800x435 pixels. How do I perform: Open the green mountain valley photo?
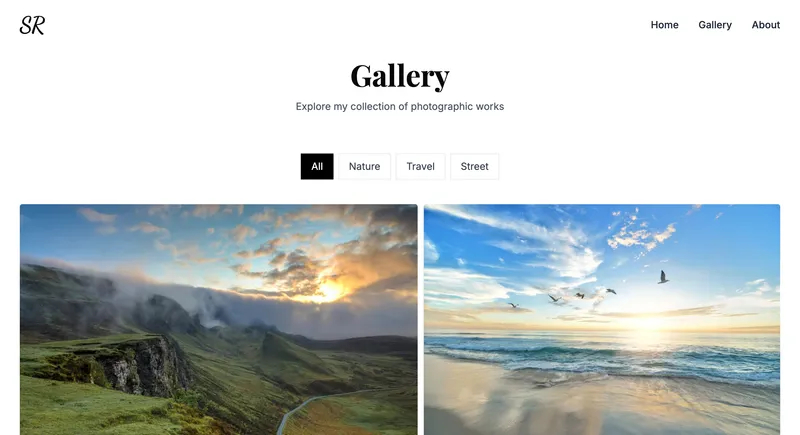click(218, 320)
